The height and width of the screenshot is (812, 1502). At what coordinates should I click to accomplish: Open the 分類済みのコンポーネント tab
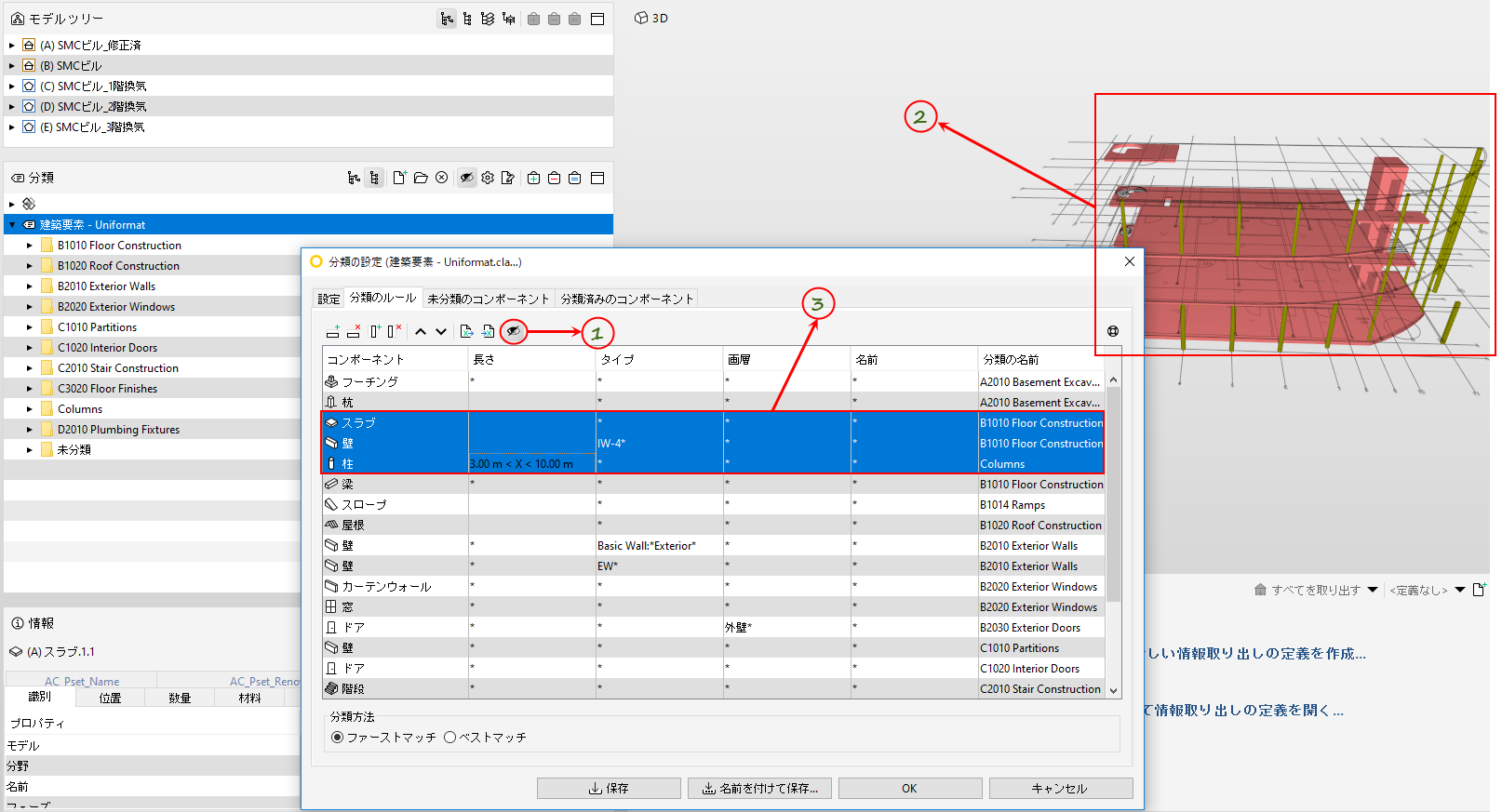tap(627, 299)
